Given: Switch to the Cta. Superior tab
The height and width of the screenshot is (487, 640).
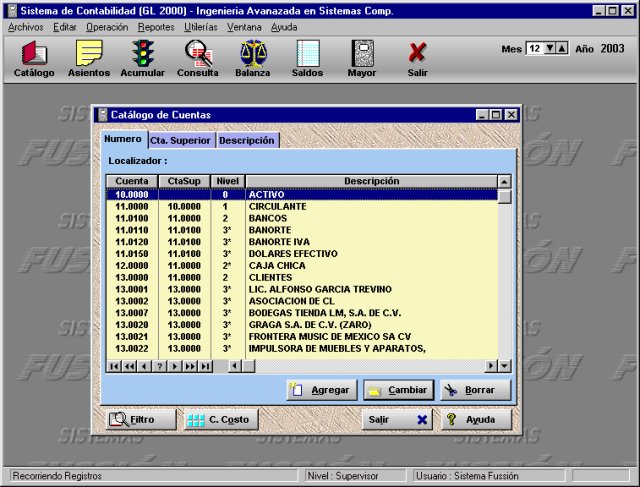Looking at the screenshot, I should [180, 141].
